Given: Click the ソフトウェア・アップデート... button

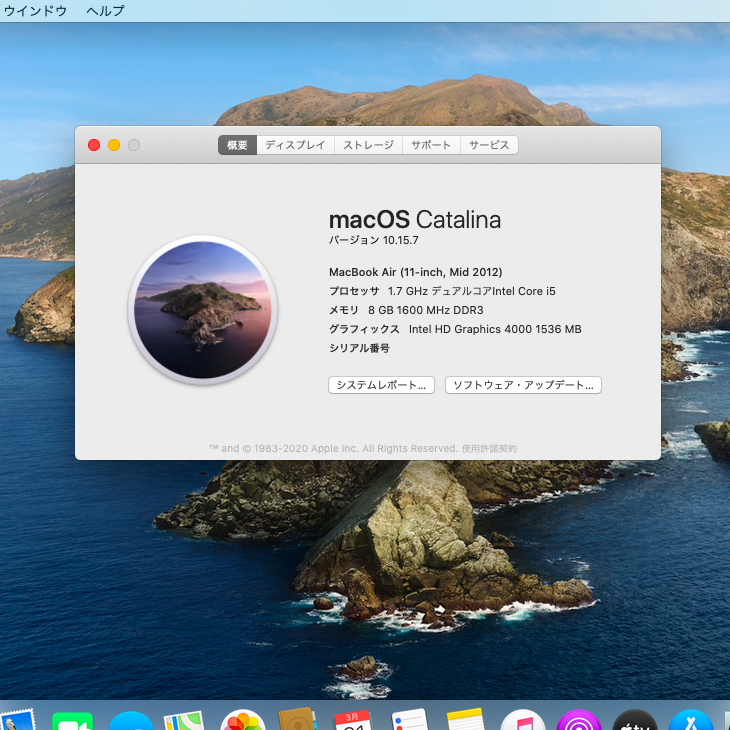Looking at the screenshot, I should point(523,385).
